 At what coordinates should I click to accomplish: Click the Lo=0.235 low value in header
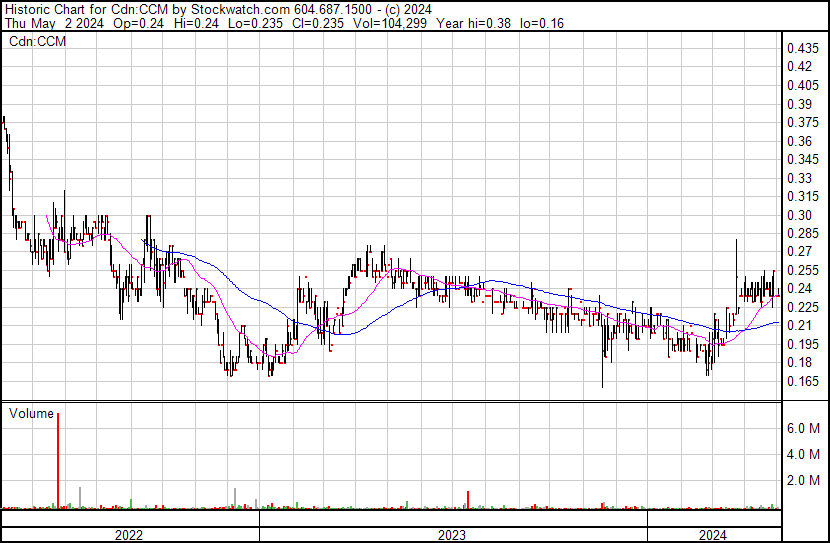pyautogui.click(x=256, y=23)
